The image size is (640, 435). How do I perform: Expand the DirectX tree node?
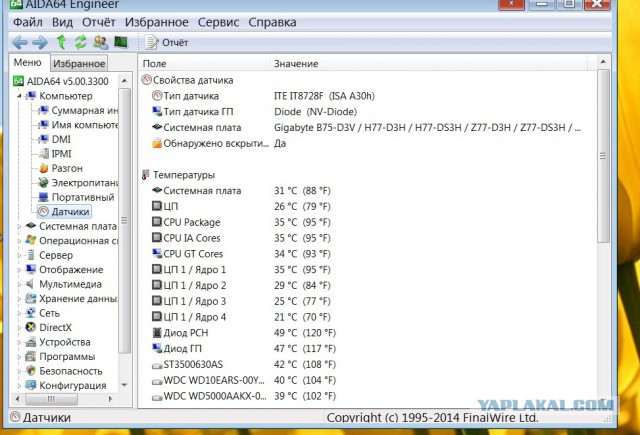coord(19,327)
